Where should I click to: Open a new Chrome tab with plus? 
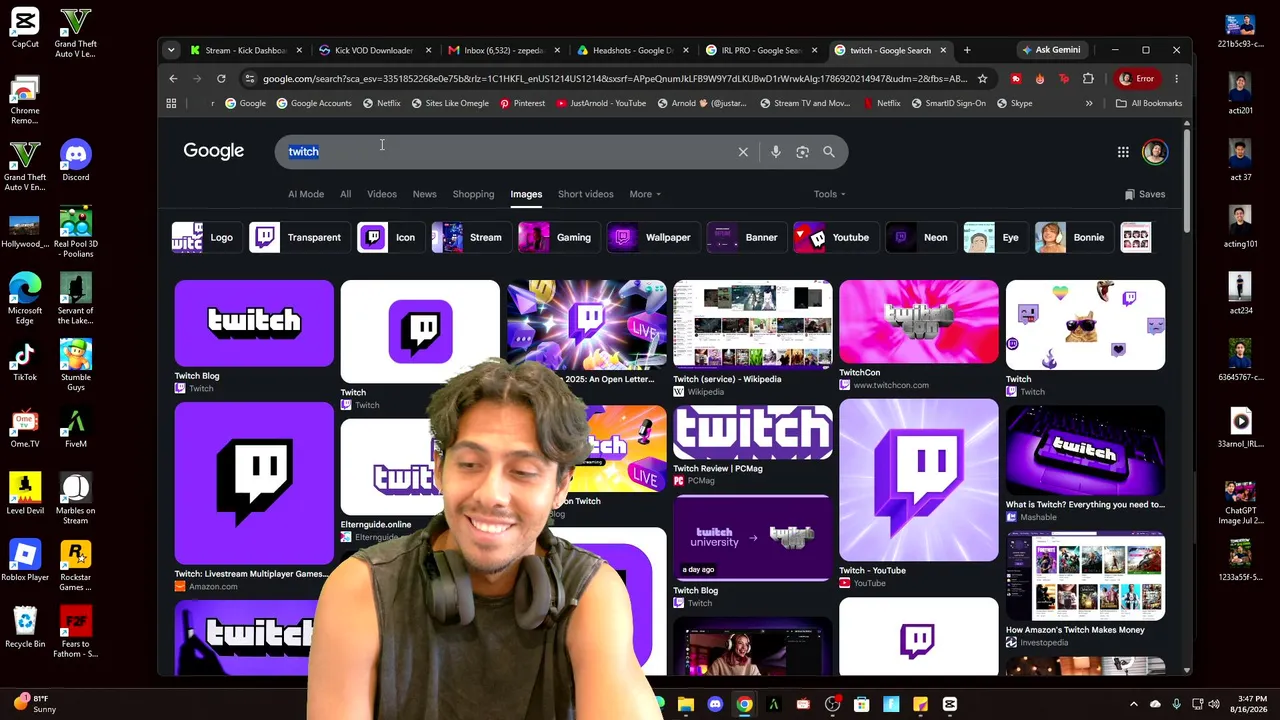967,50
